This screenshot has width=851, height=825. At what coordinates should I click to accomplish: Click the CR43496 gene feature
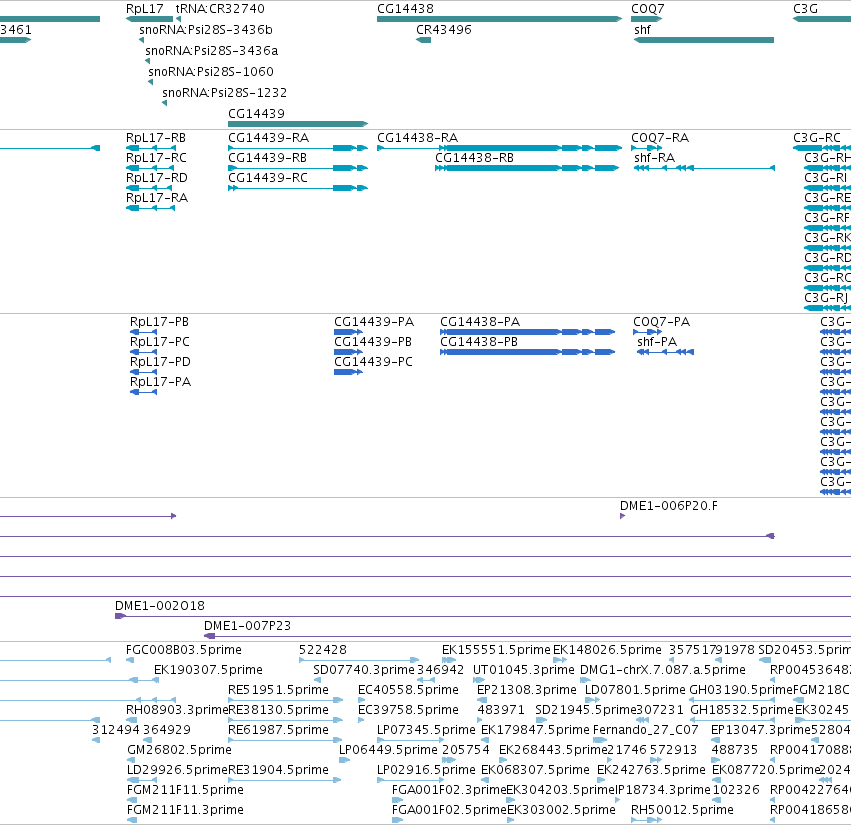coord(423,40)
